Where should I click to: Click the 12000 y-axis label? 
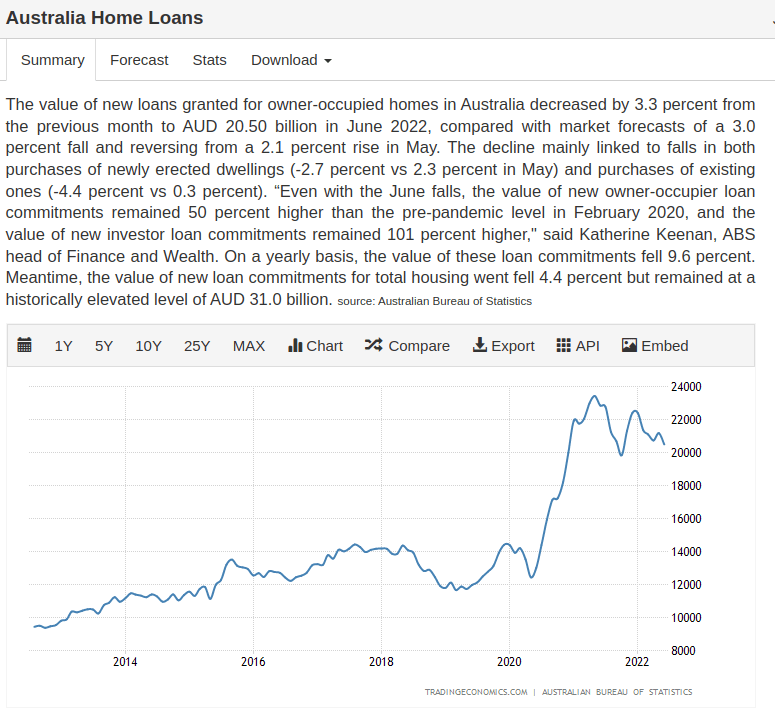[x=686, y=585]
